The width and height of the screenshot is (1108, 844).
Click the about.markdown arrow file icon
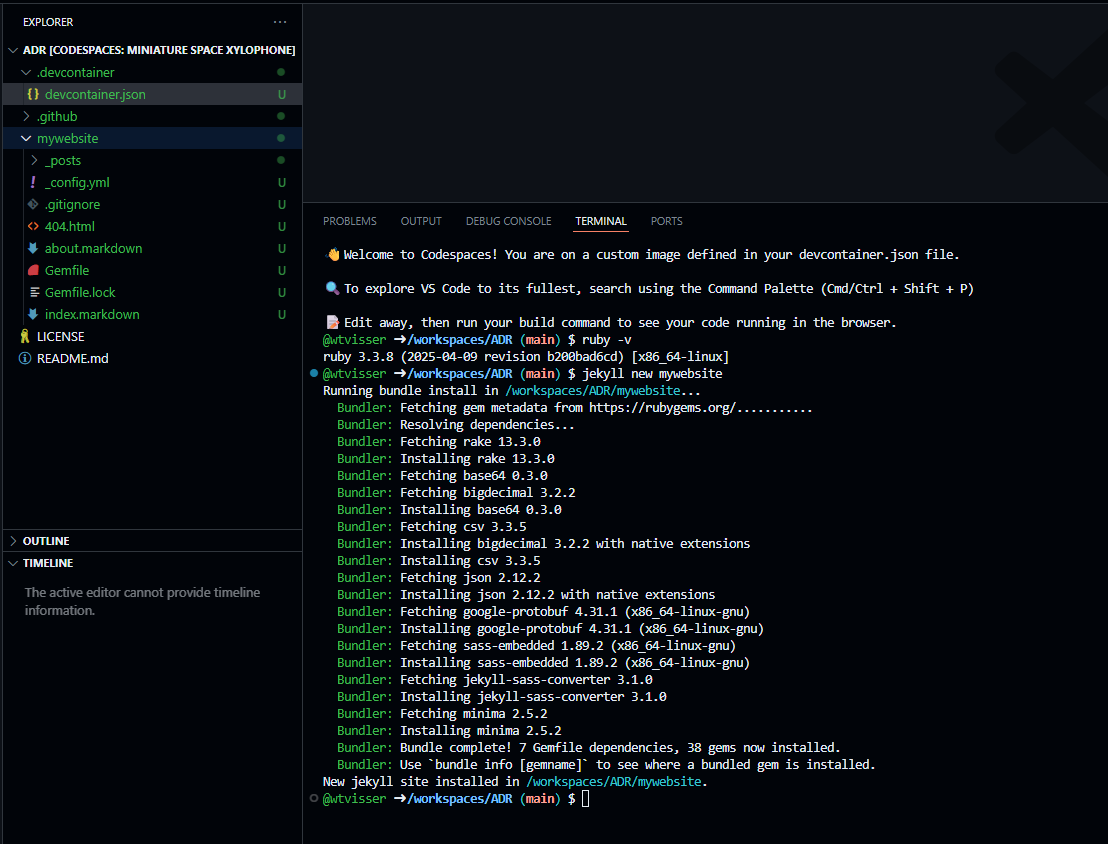tap(33, 248)
